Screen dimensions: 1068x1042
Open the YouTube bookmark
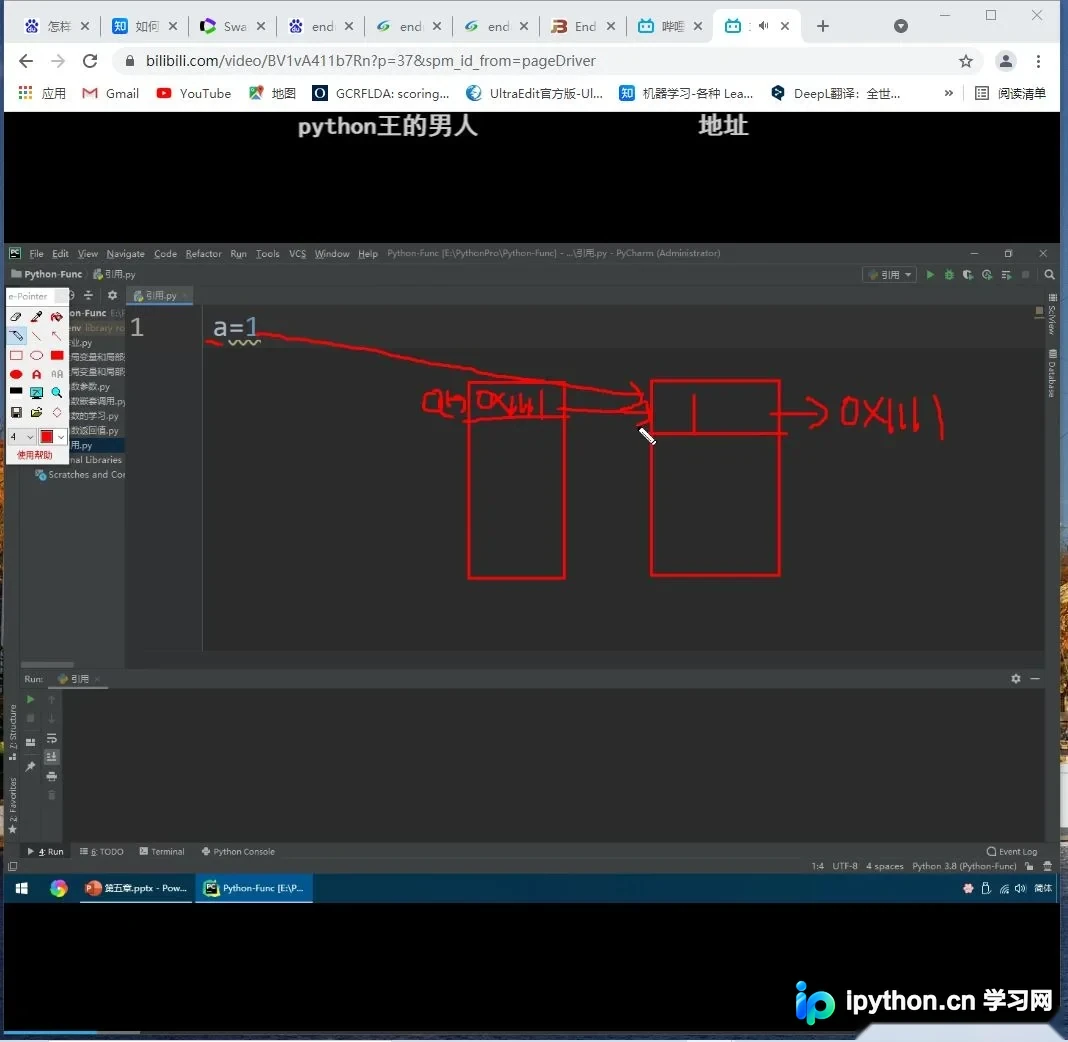[193, 93]
